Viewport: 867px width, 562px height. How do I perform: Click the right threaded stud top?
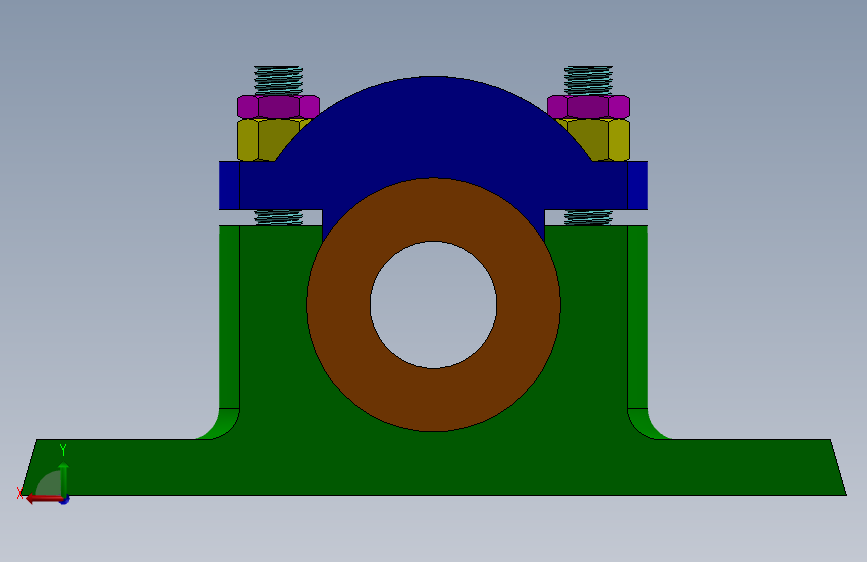(588, 80)
